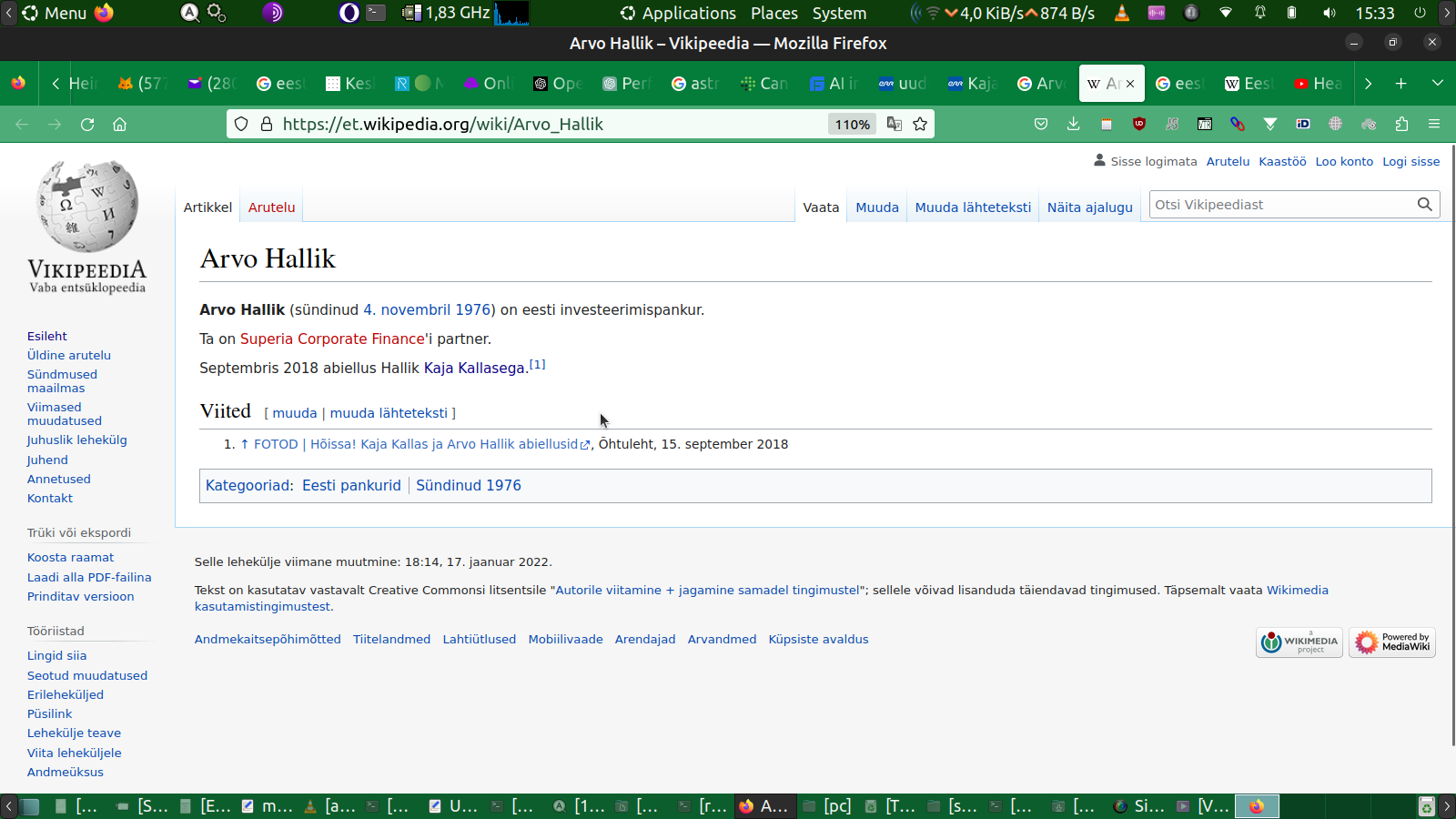Click the Logi sisse login link
Image resolution: width=1456 pixels, height=819 pixels.
click(x=1410, y=162)
